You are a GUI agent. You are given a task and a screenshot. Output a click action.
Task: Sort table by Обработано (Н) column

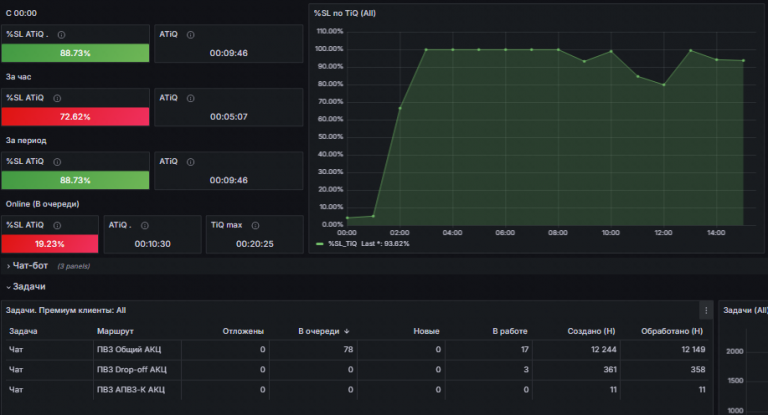tap(672, 332)
